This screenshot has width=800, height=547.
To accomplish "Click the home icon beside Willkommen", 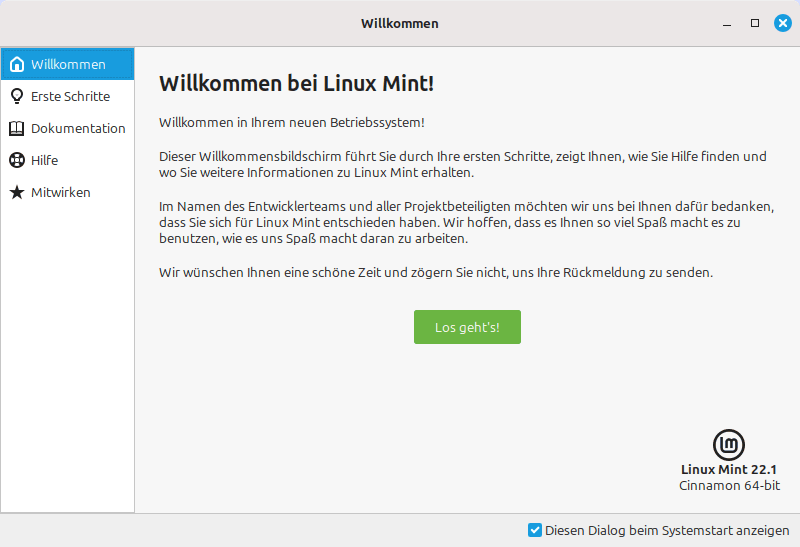I will (x=17, y=64).
